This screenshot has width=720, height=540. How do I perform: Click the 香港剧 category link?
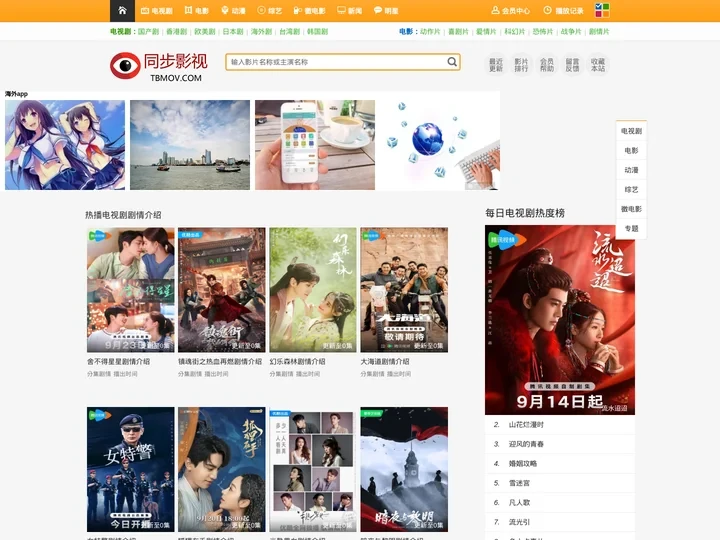coord(177,32)
